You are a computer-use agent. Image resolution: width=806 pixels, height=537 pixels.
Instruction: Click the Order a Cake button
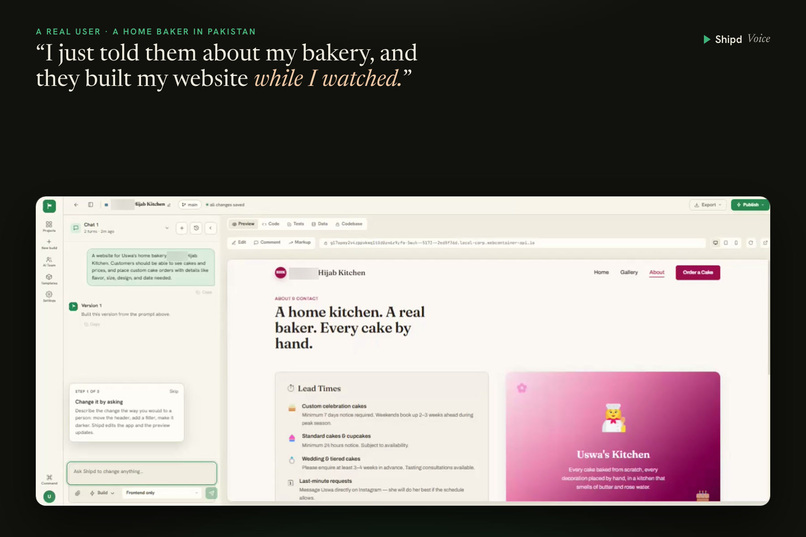click(x=698, y=272)
